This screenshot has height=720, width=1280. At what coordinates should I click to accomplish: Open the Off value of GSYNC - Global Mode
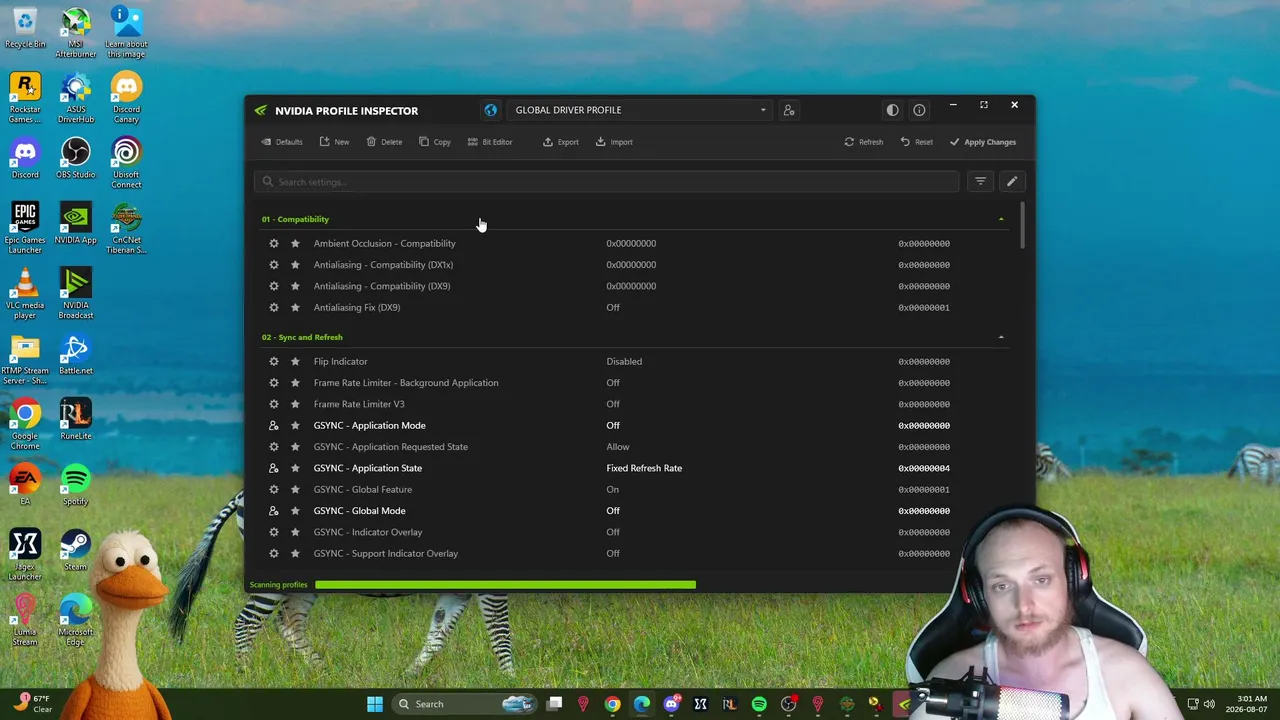click(613, 511)
